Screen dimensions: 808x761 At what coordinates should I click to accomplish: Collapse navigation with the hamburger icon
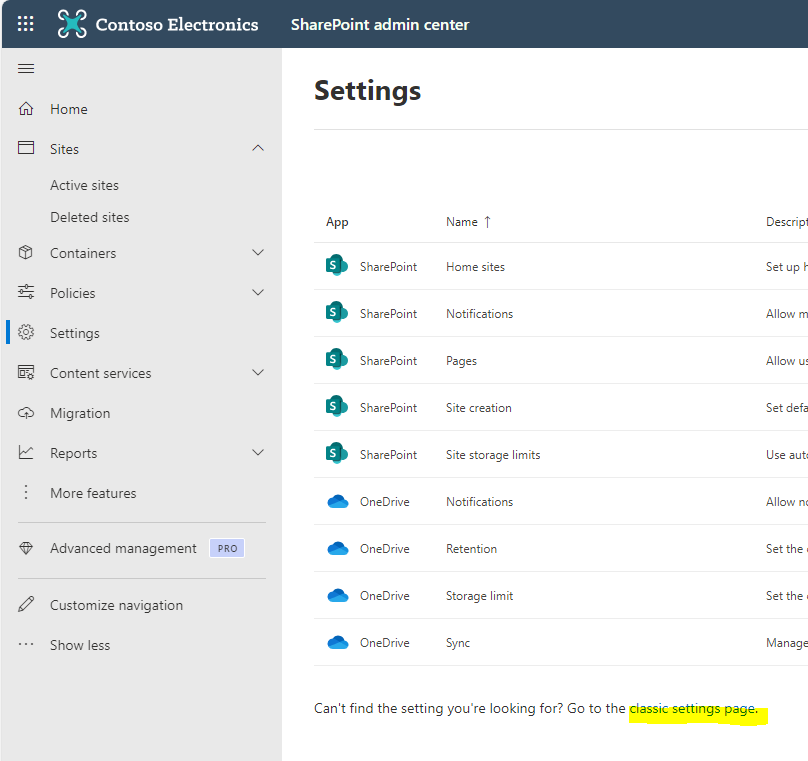[26, 69]
